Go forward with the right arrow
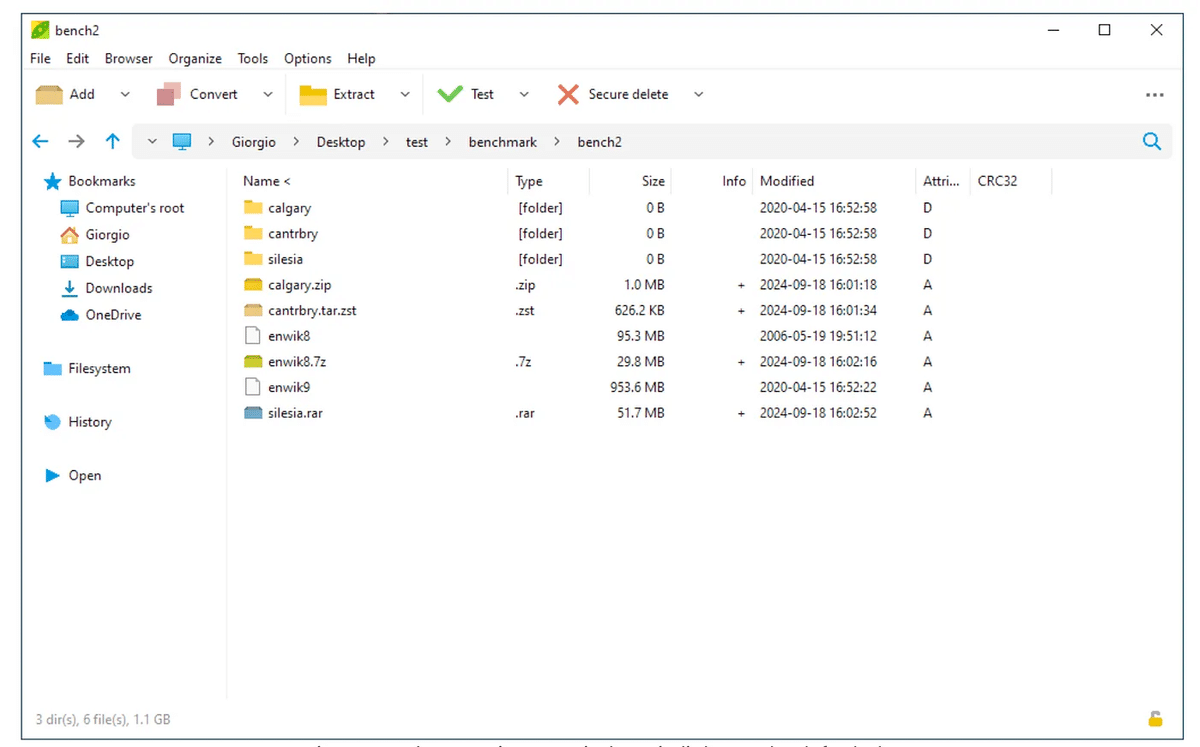1200x747 pixels. coord(76,142)
